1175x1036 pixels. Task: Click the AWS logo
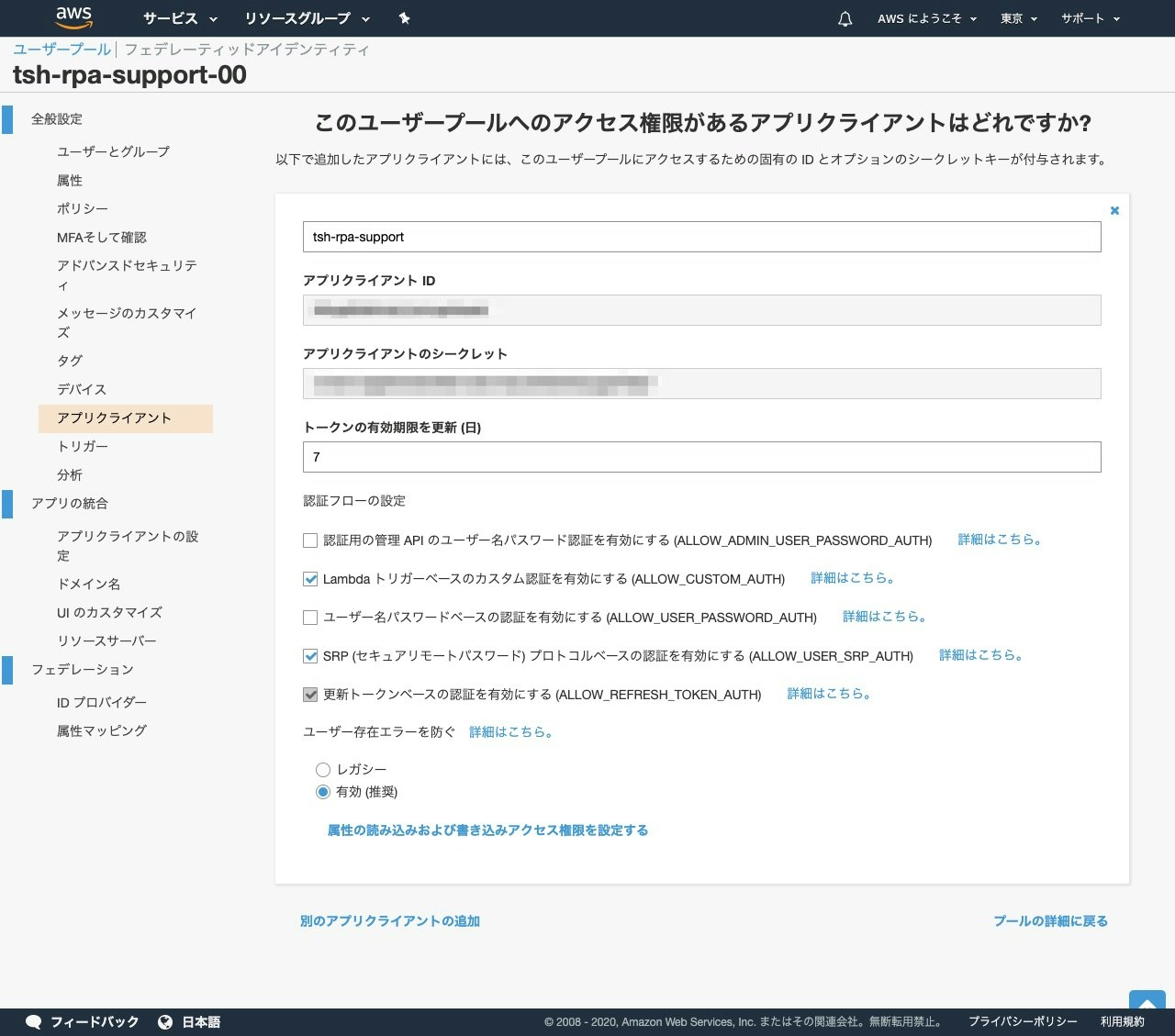pyautogui.click(x=73, y=17)
